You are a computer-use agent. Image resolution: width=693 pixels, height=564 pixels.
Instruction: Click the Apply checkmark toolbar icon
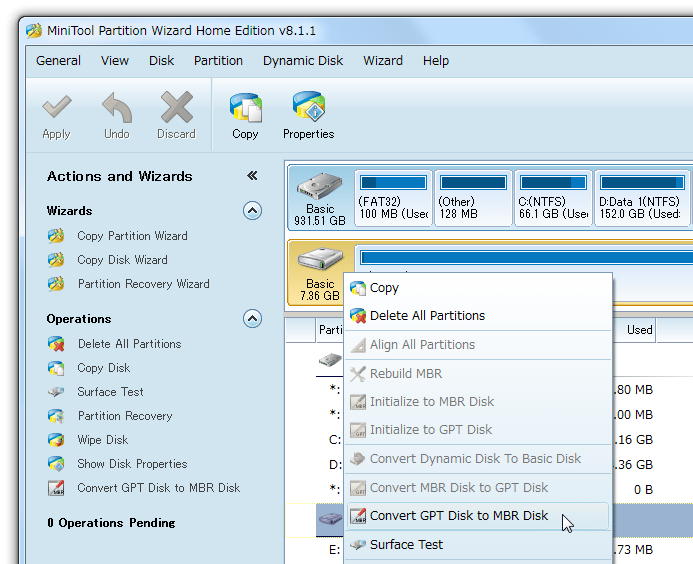(x=56, y=108)
